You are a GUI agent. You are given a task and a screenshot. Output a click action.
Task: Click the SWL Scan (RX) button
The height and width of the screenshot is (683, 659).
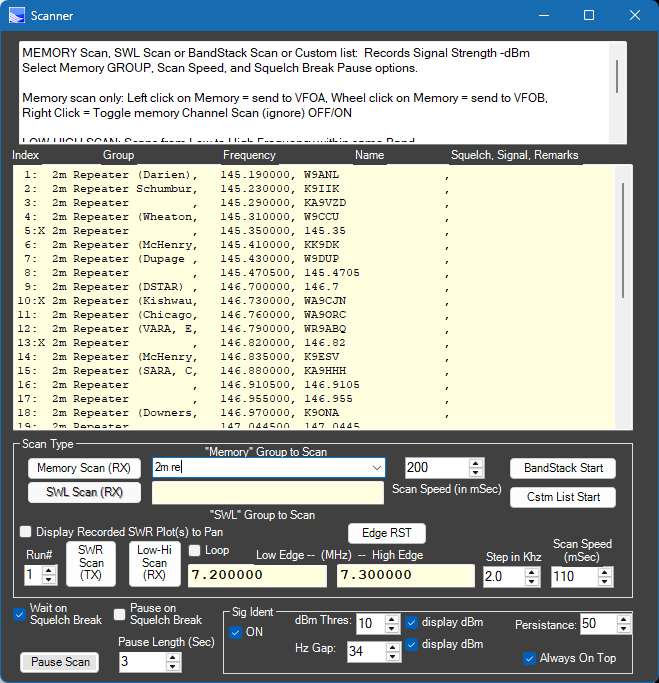tap(83, 492)
